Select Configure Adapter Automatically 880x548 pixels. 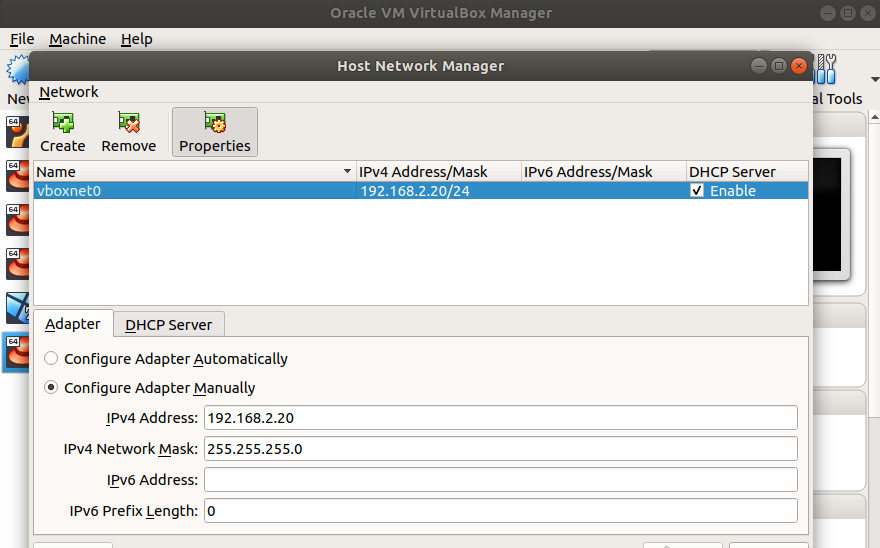(x=52, y=359)
